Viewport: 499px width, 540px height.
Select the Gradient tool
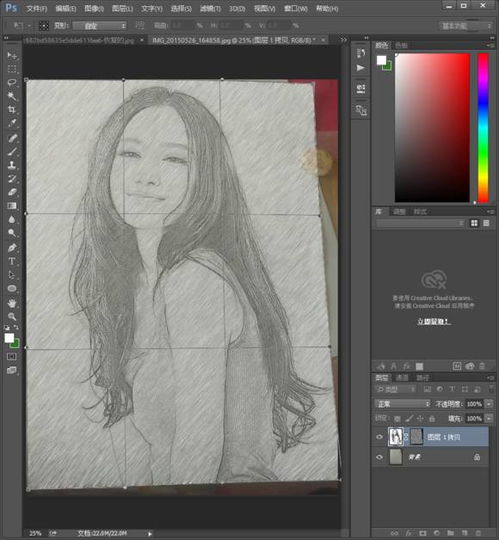12,206
